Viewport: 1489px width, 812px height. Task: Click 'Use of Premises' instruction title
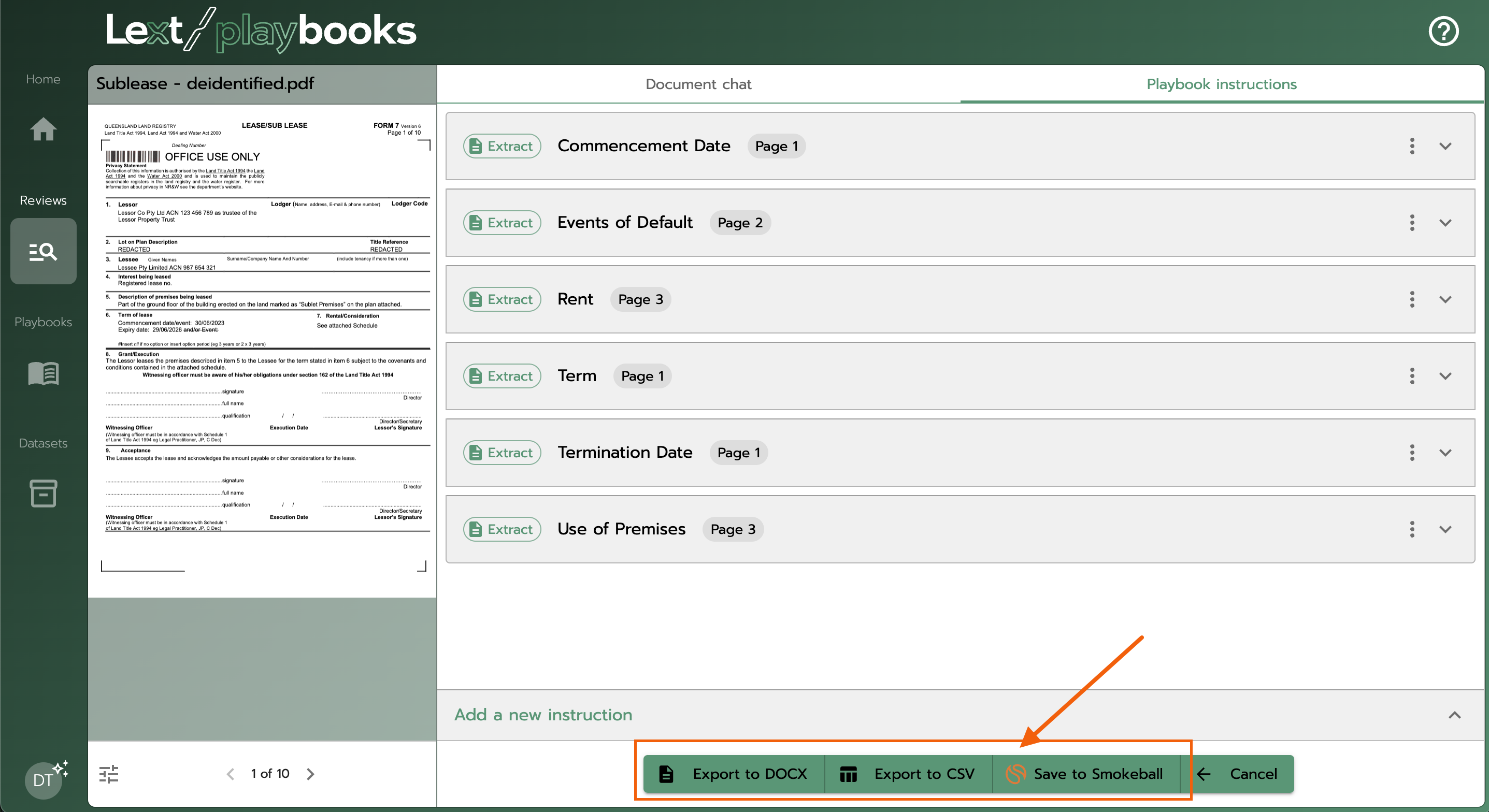pyautogui.click(x=621, y=529)
